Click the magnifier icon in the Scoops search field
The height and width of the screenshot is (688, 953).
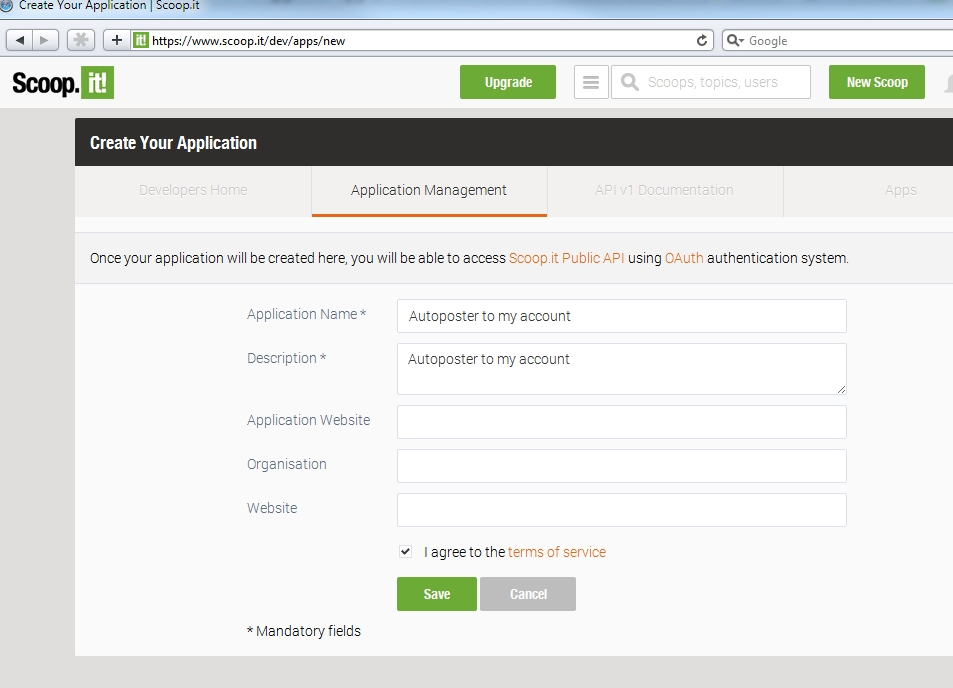coord(630,81)
